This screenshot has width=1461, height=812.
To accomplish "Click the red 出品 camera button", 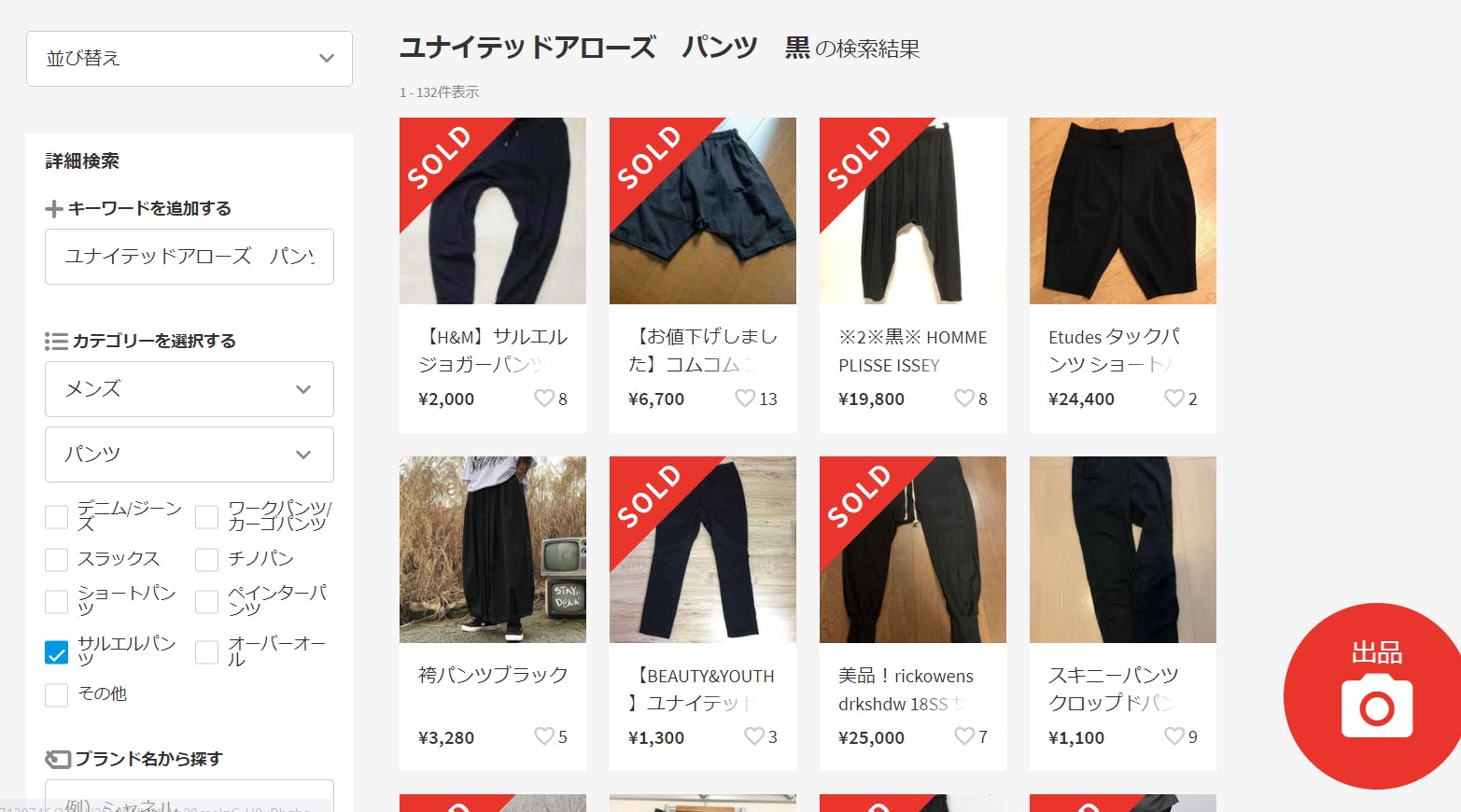I will tap(1375, 696).
